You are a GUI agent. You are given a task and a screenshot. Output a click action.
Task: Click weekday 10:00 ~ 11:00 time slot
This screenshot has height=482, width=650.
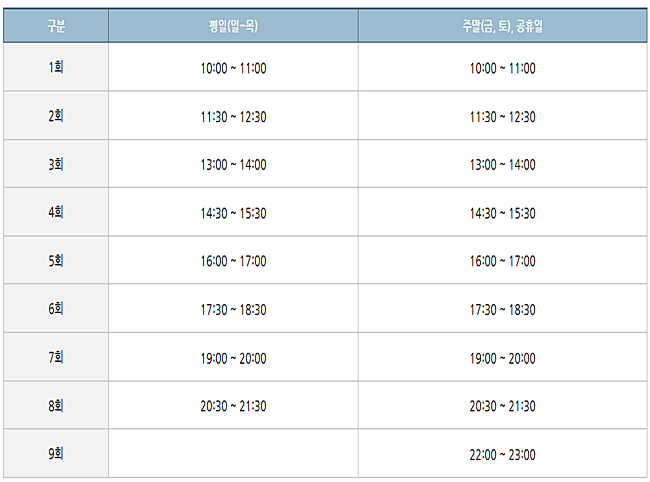(233, 68)
